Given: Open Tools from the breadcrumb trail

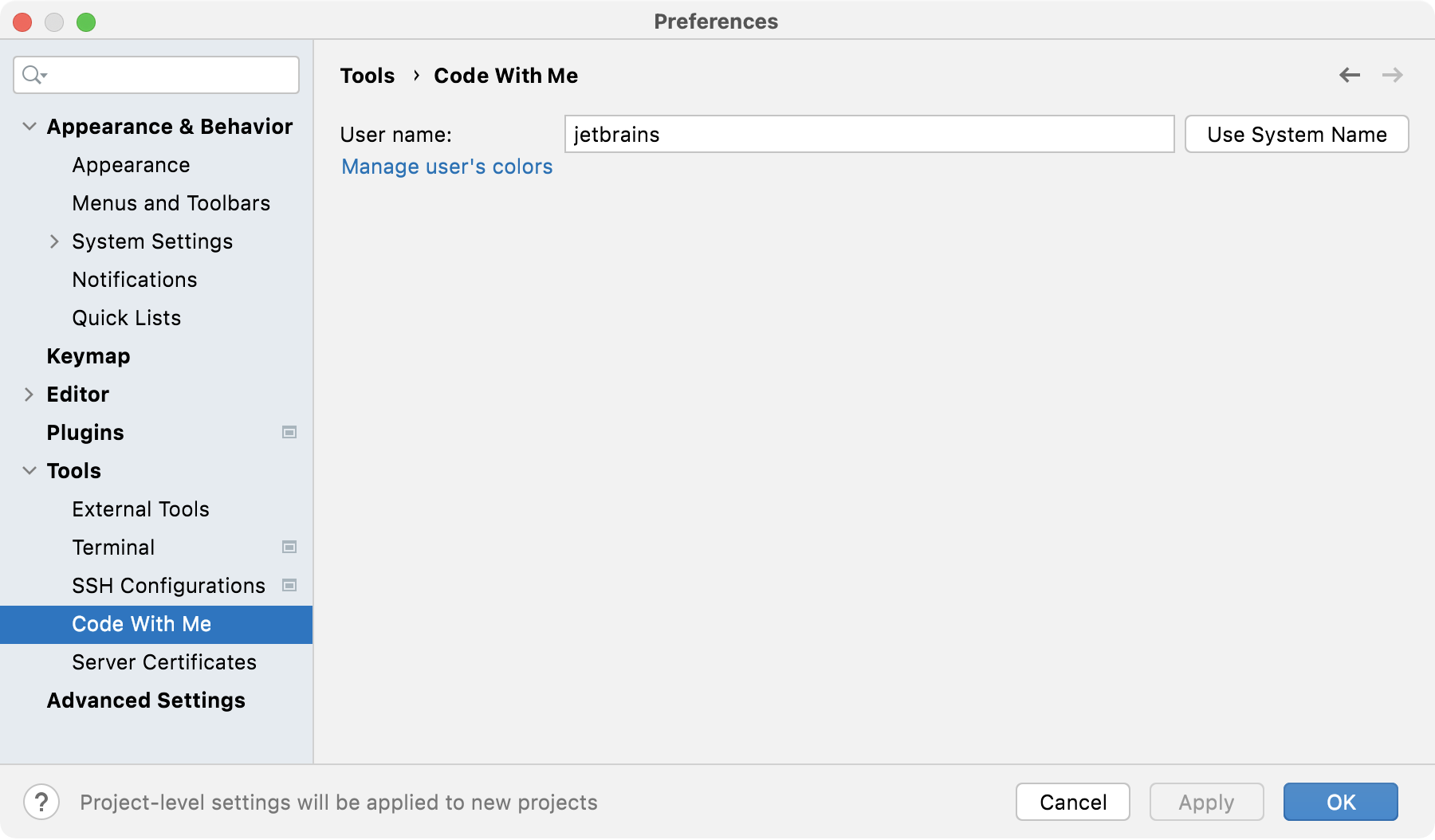Looking at the screenshot, I should tap(368, 75).
